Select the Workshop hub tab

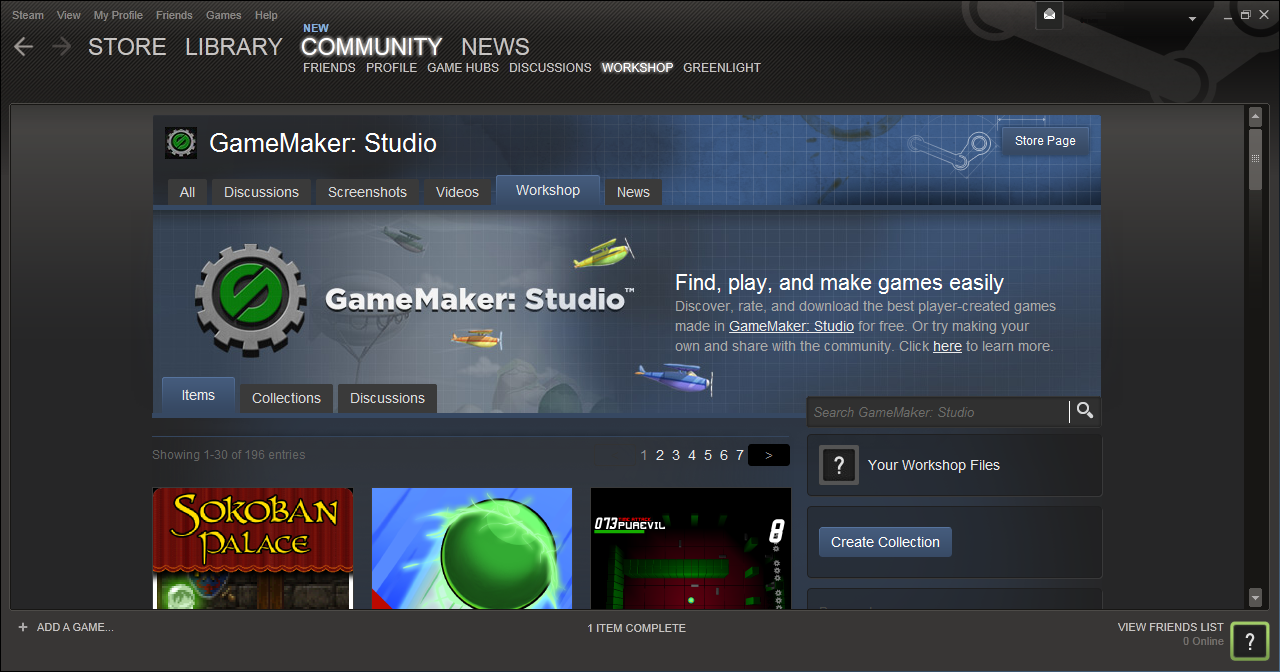(x=547, y=190)
